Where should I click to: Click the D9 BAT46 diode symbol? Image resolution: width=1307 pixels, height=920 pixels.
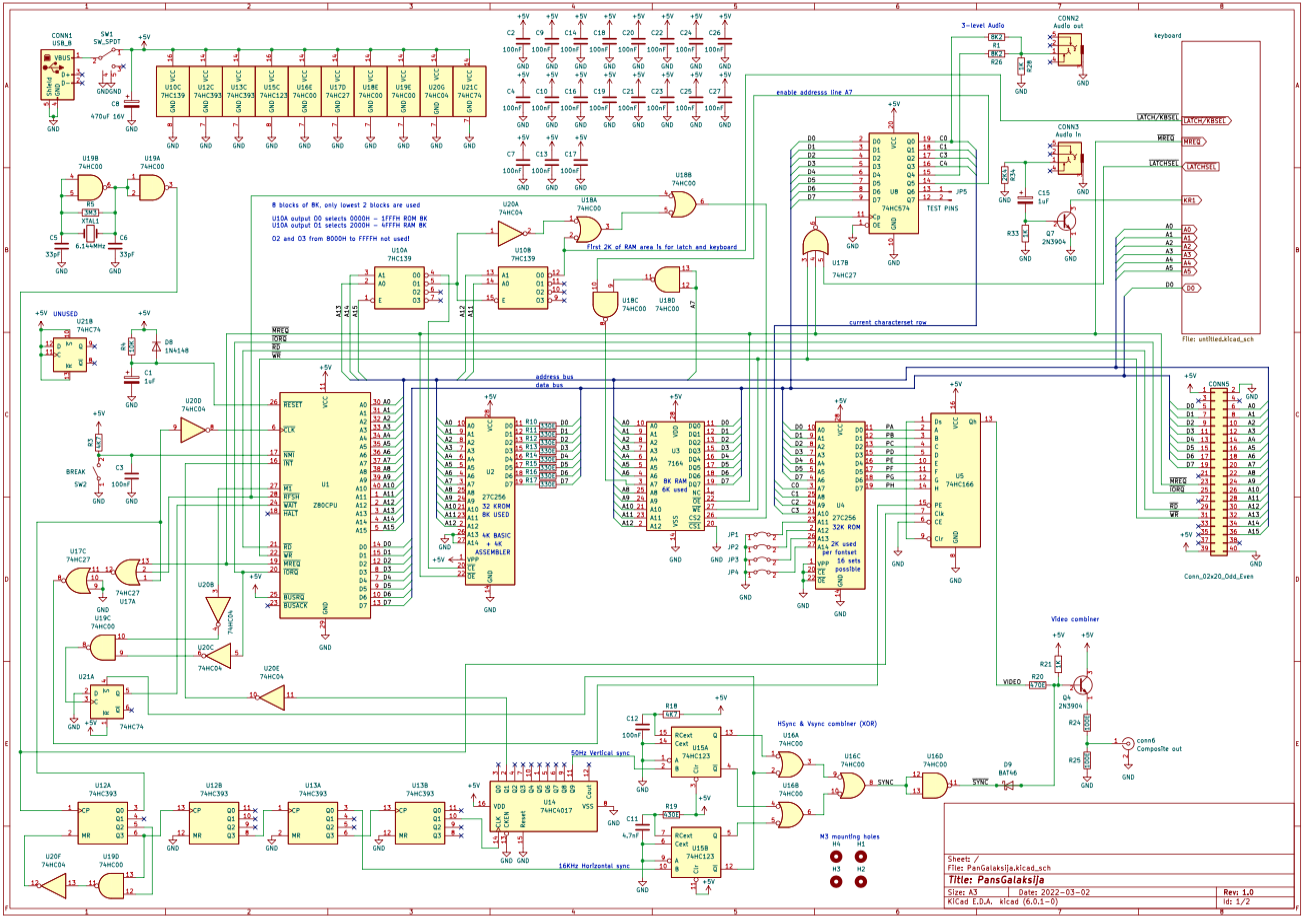click(x=1008, y=785)
